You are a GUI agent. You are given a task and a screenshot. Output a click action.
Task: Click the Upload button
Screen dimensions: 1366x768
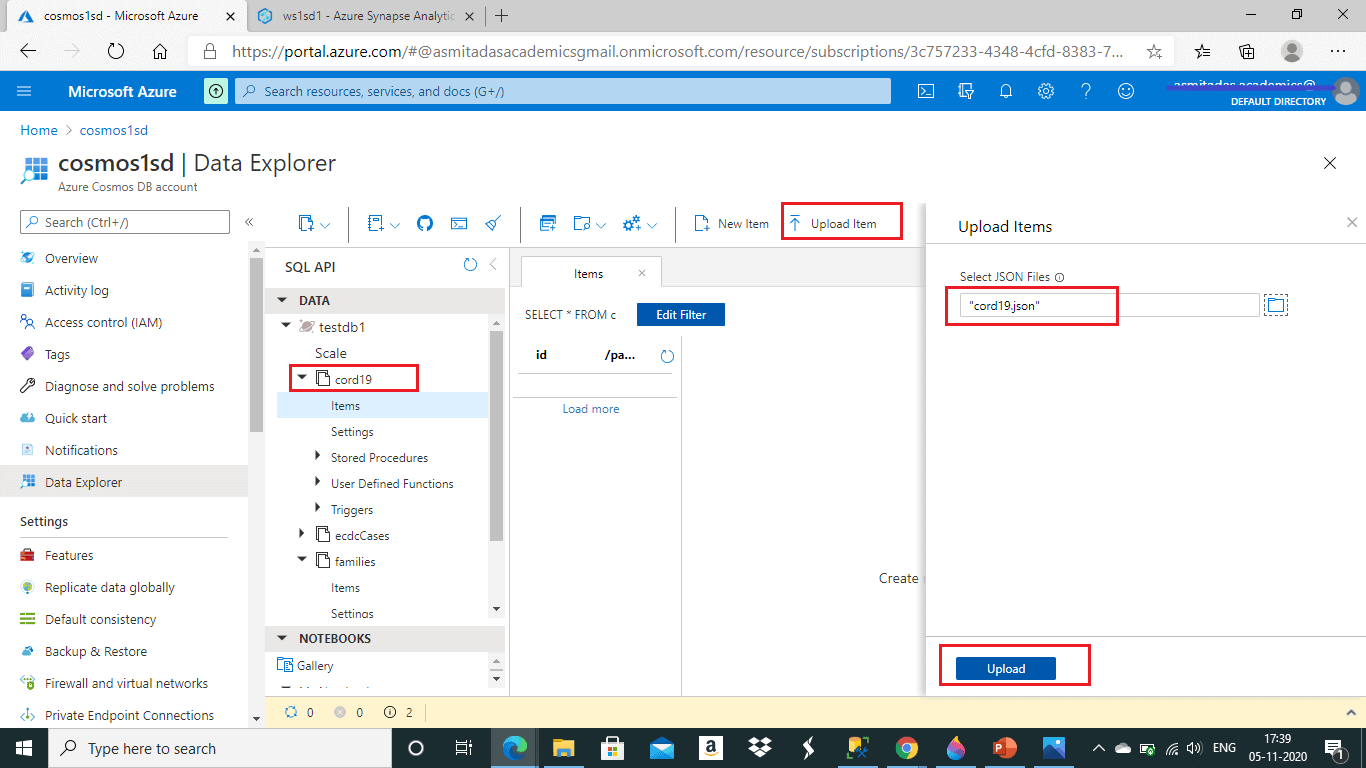(1005, 669)
